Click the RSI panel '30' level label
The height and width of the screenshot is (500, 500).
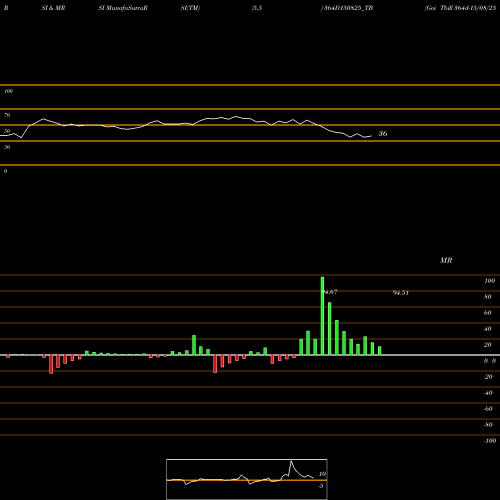click(7, 147)
